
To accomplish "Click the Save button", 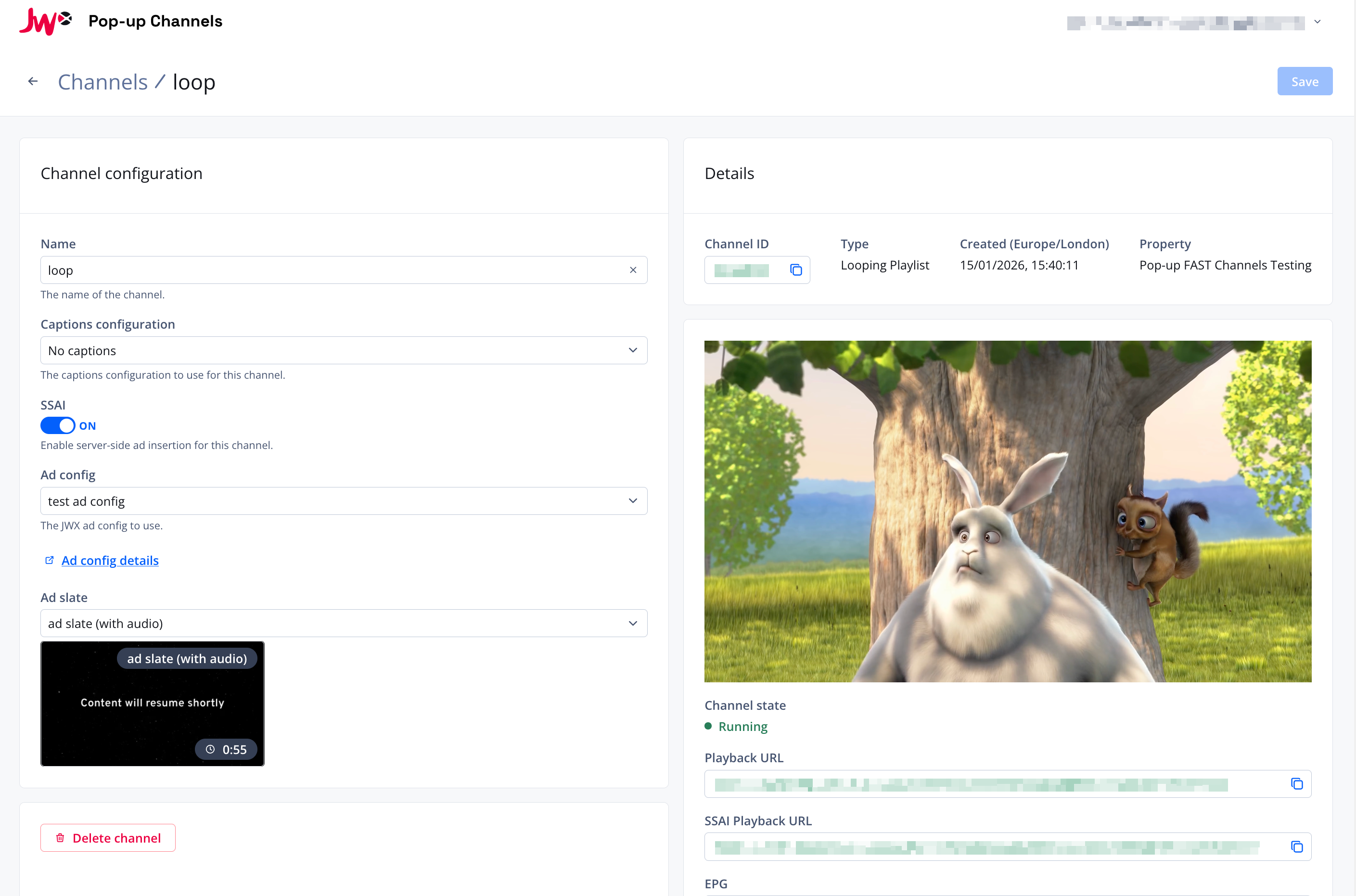I will pos(1305,81).
